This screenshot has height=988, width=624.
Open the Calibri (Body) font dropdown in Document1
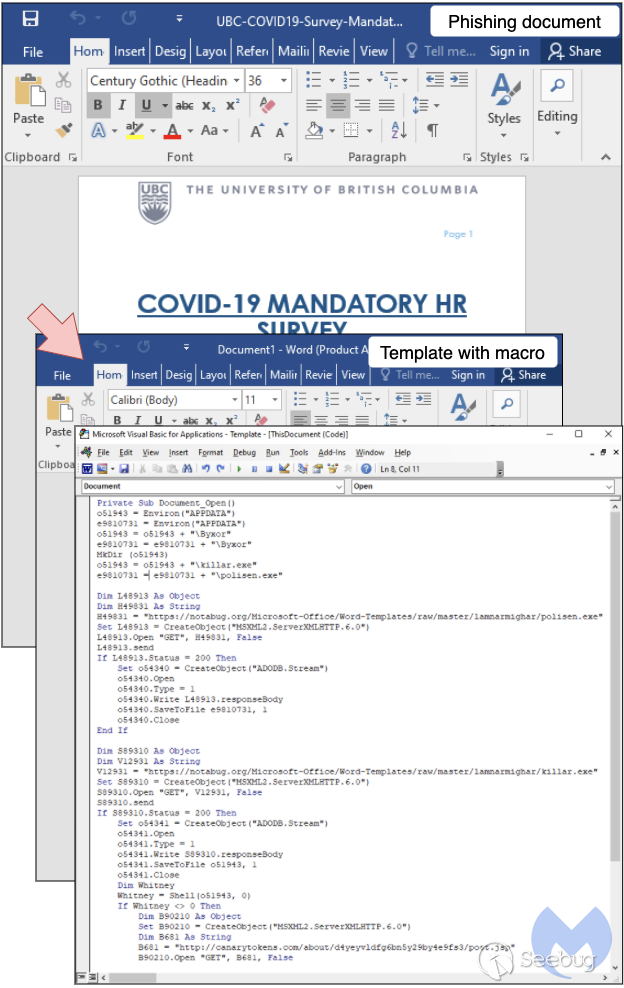[234, 399]
